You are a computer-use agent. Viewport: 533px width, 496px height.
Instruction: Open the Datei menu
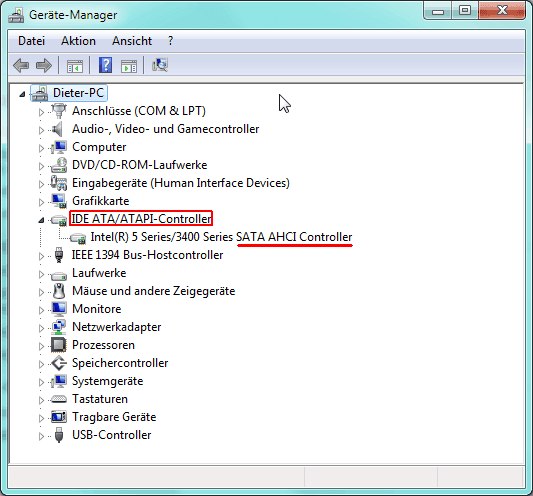(31, 41)
